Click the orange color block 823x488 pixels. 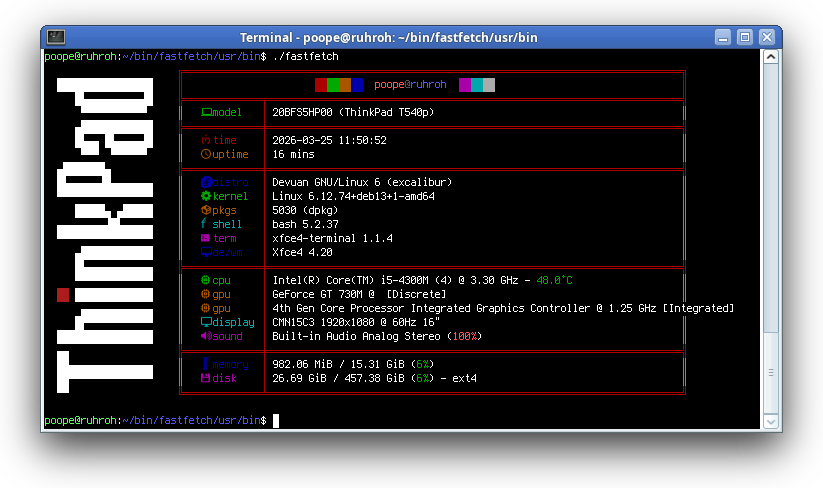[345, 85]
